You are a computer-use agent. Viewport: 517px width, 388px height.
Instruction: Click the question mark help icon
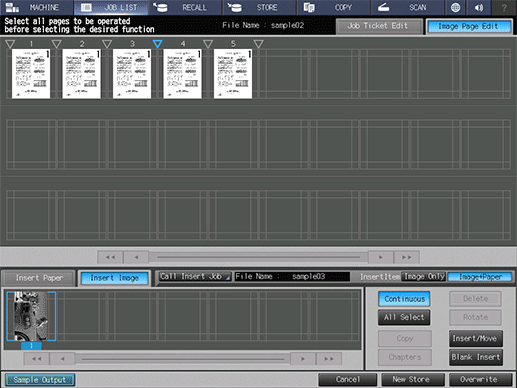point(504,7)
